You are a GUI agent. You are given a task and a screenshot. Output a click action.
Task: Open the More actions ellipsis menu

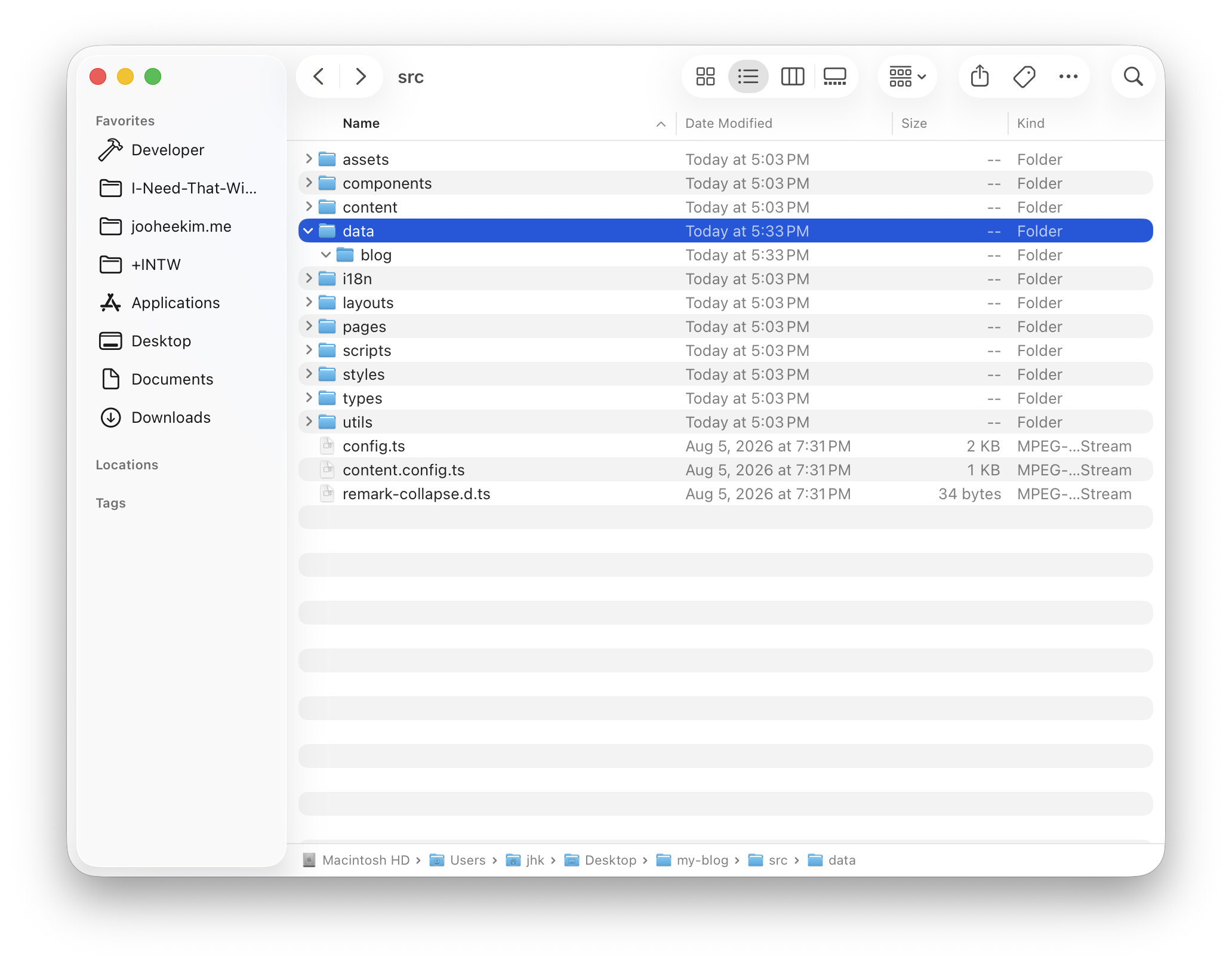point(1068,76)
